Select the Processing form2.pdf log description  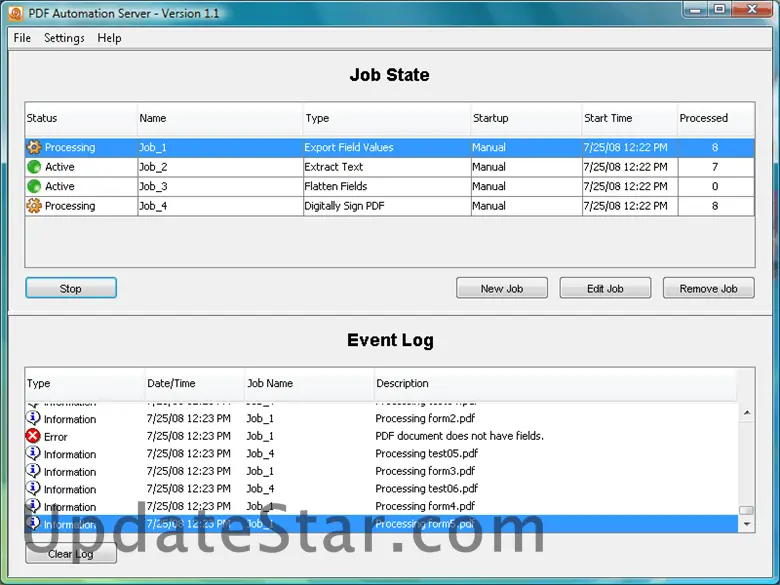click(x=425, y=418)
